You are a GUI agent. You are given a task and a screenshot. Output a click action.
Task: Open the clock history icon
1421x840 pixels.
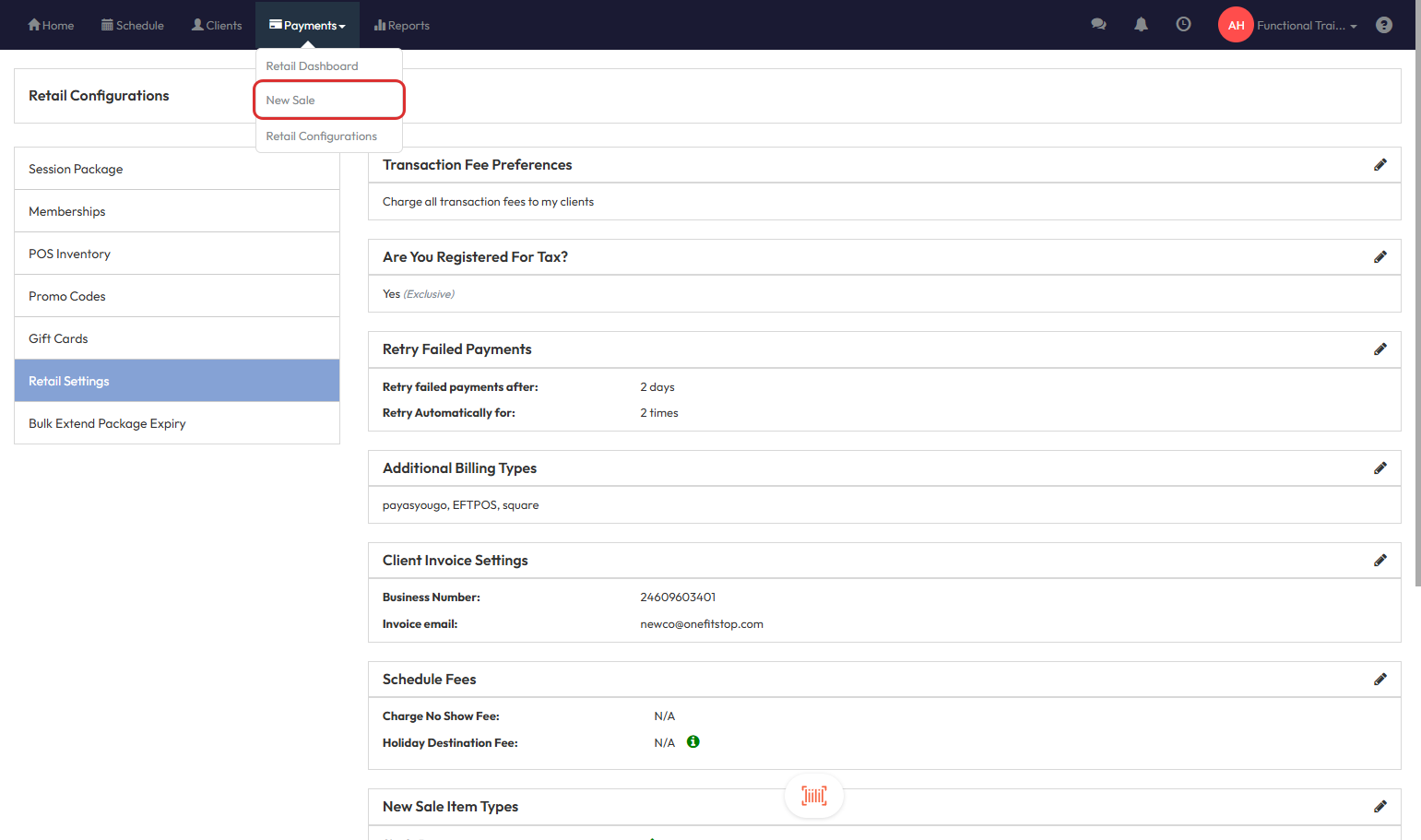(x=1183, y=25)
